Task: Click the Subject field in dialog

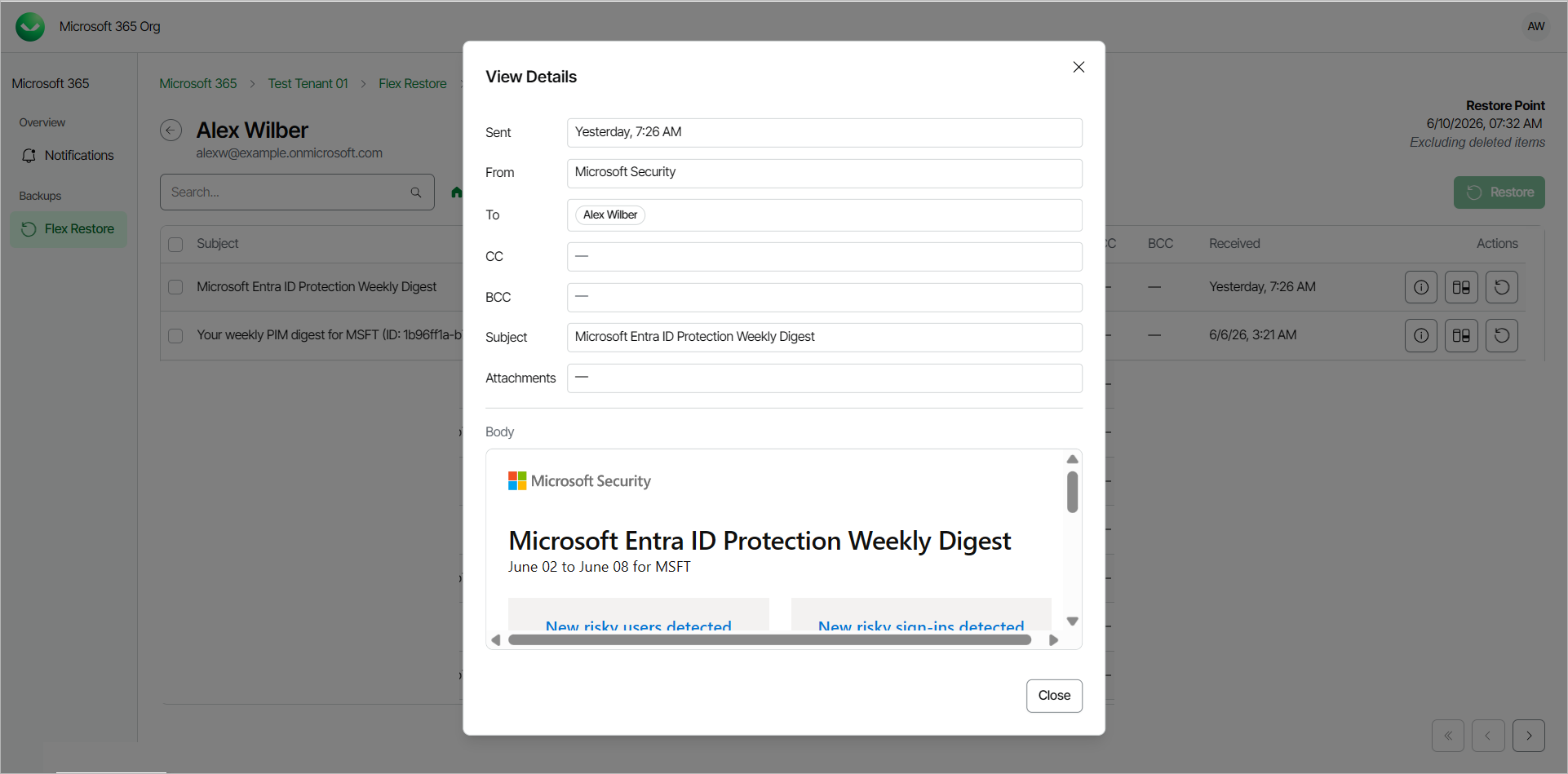Action: 825,337
